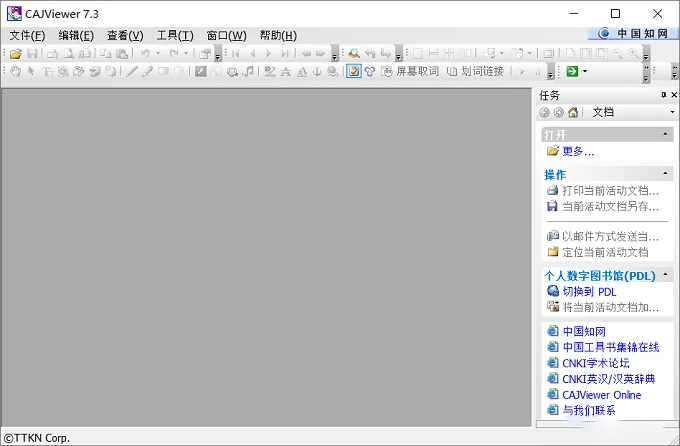This screenshot has height=446, width=680.
Task: Open the 文件(F) menu
Action: point(27,36)
